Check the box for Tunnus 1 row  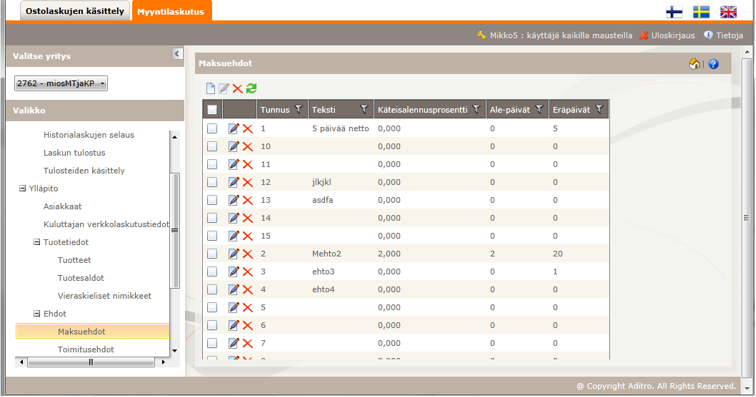tap(212, 128)
